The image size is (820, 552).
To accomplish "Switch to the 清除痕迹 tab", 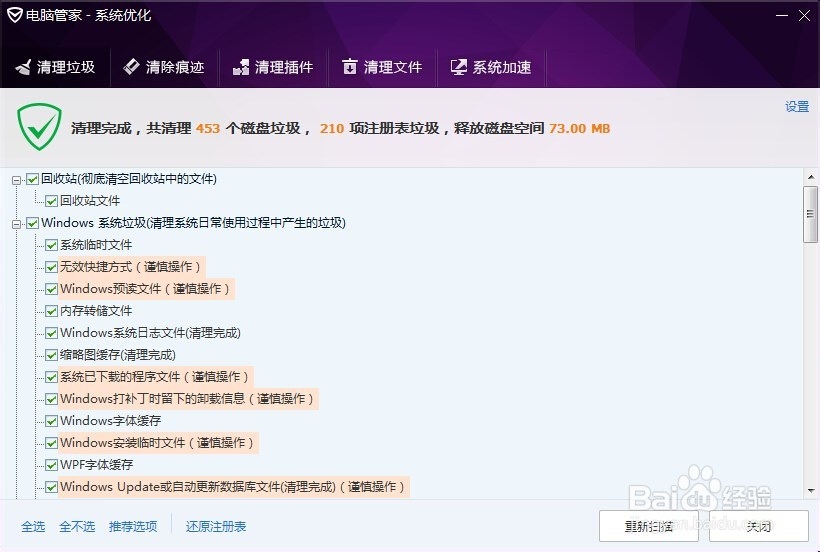I will 164,67.
